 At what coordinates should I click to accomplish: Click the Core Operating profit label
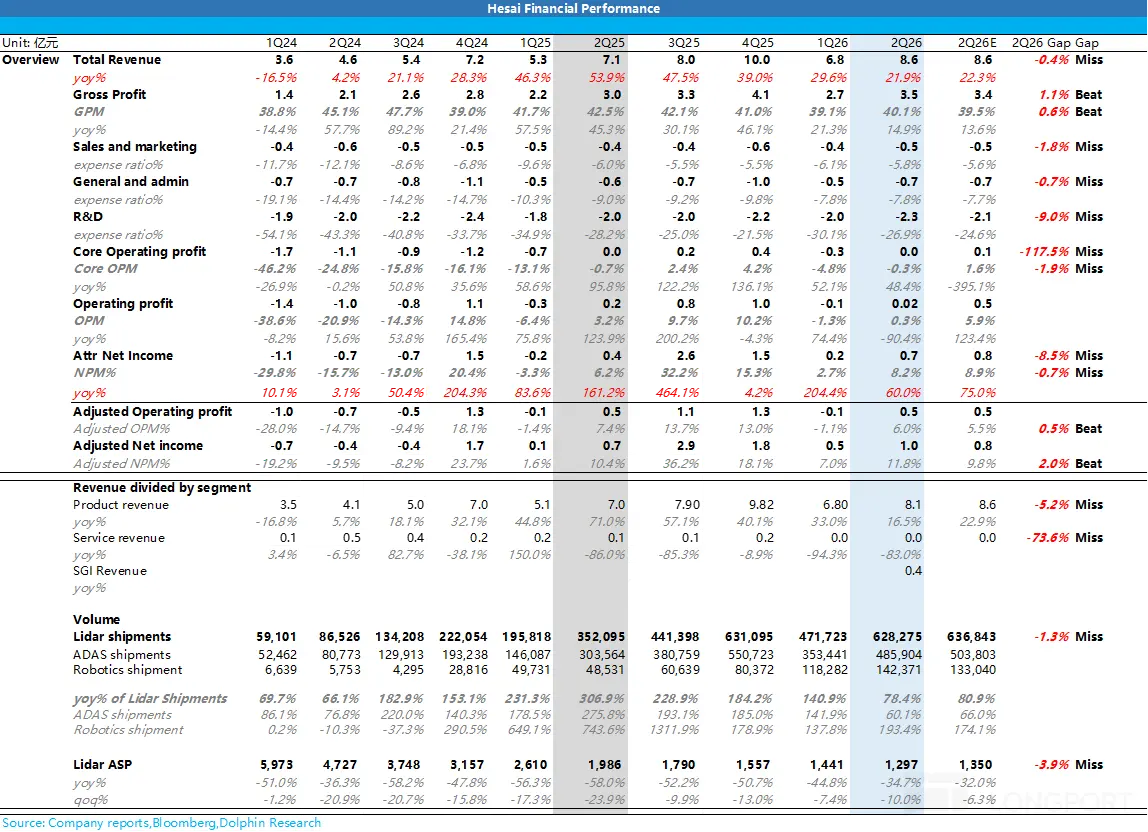click(139, 252)
